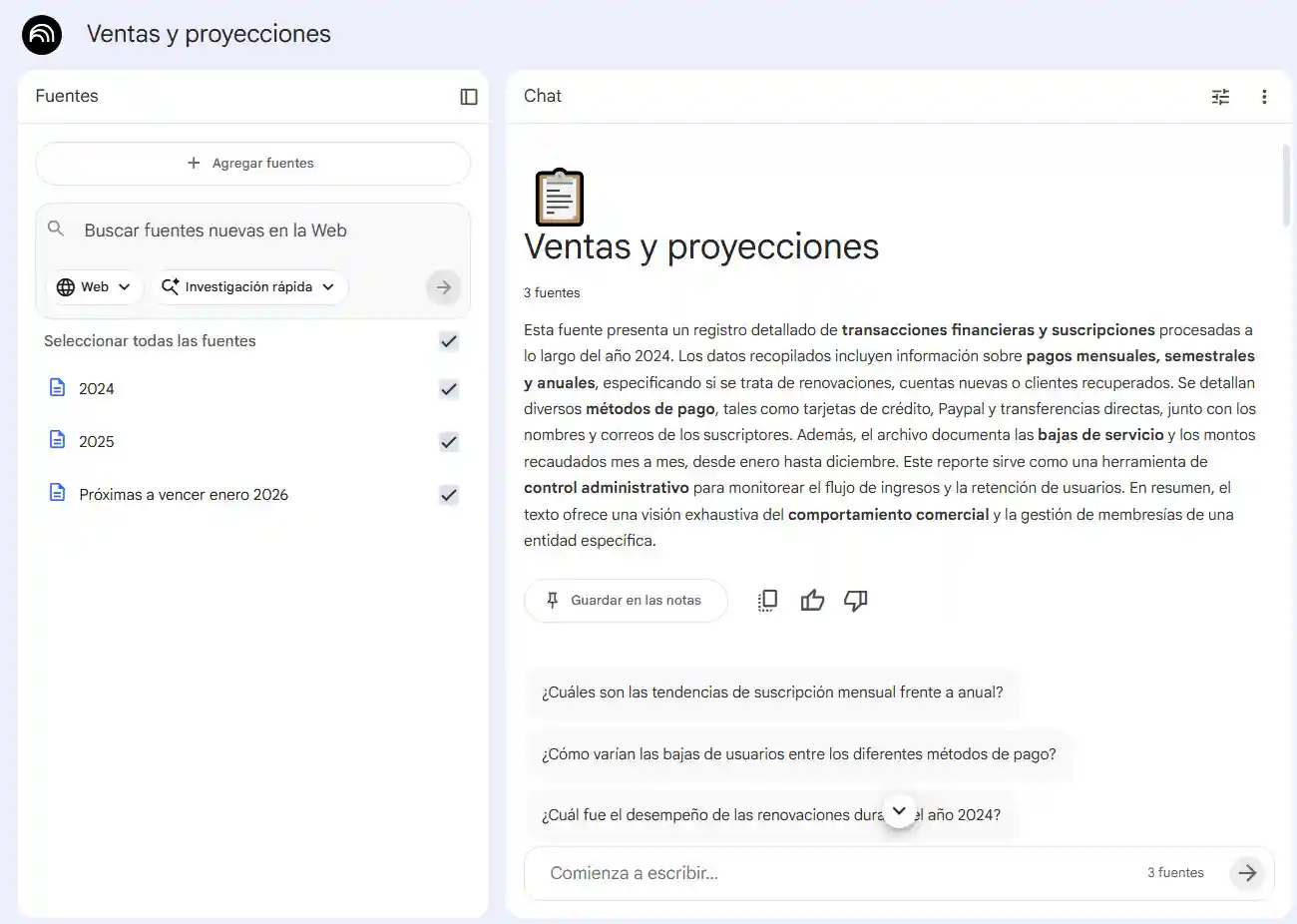The width and height of the screenshot is (1297, 924).
Task: Click the clipboard notebook emoji icon
Action: [560, 198]
